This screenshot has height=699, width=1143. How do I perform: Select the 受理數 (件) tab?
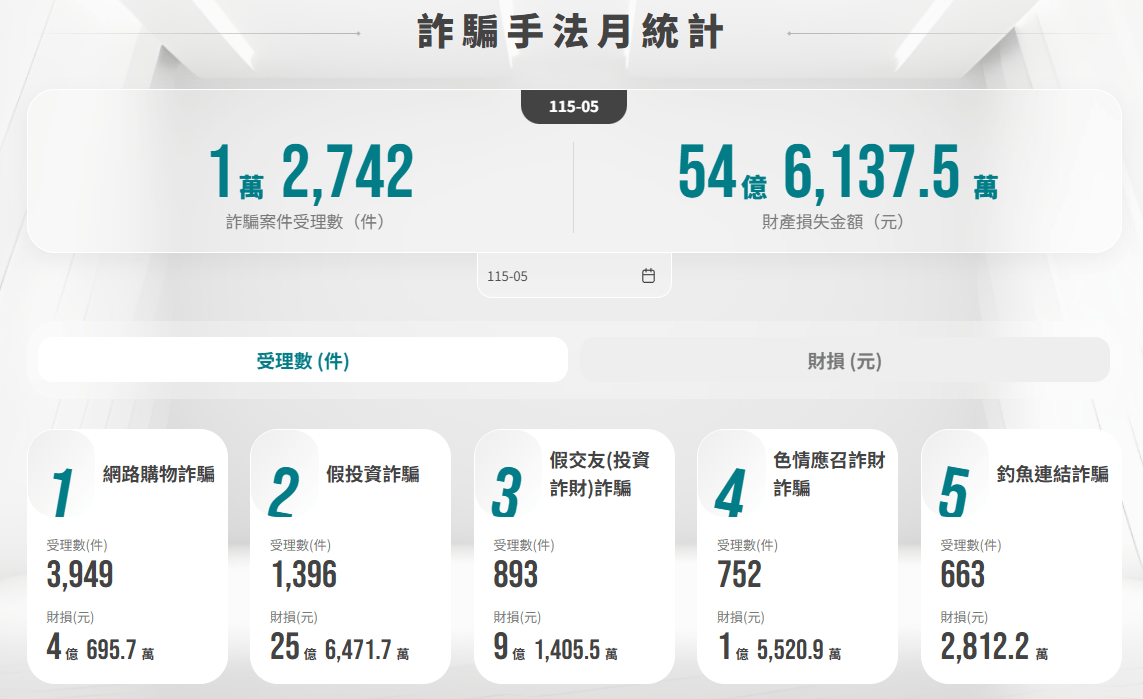pos(303,360)
